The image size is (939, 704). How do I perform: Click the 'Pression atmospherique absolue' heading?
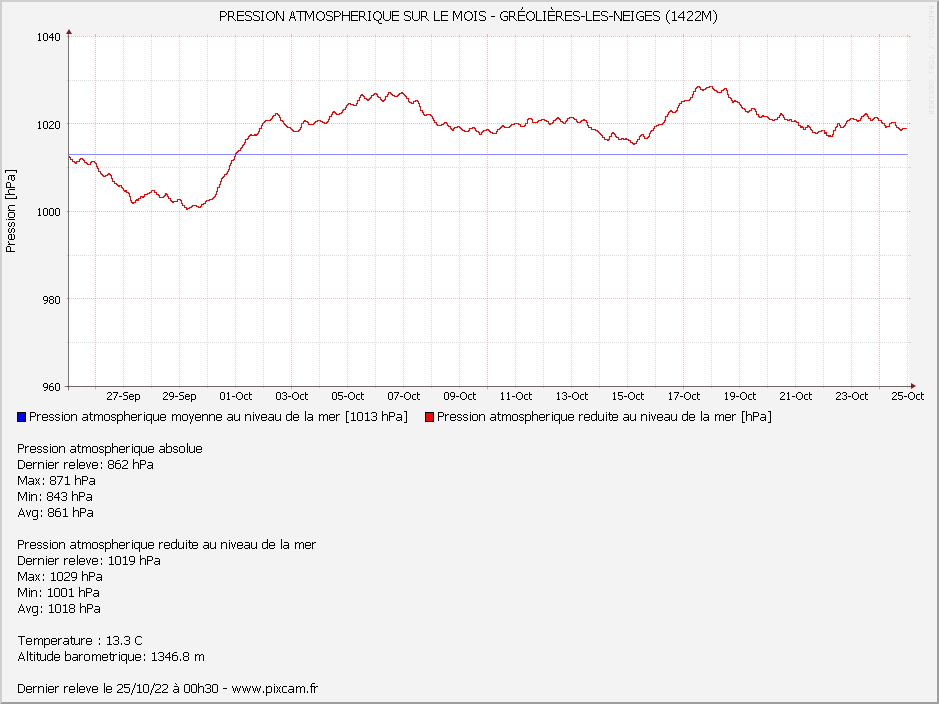coord(110,448)
